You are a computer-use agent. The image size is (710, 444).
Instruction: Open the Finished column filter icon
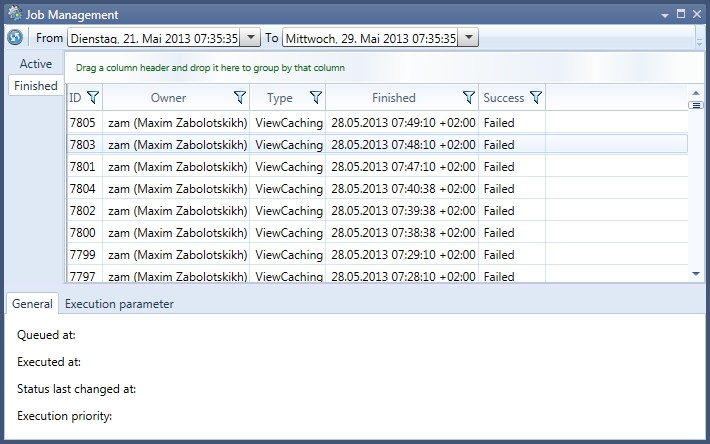coord(468,98)
